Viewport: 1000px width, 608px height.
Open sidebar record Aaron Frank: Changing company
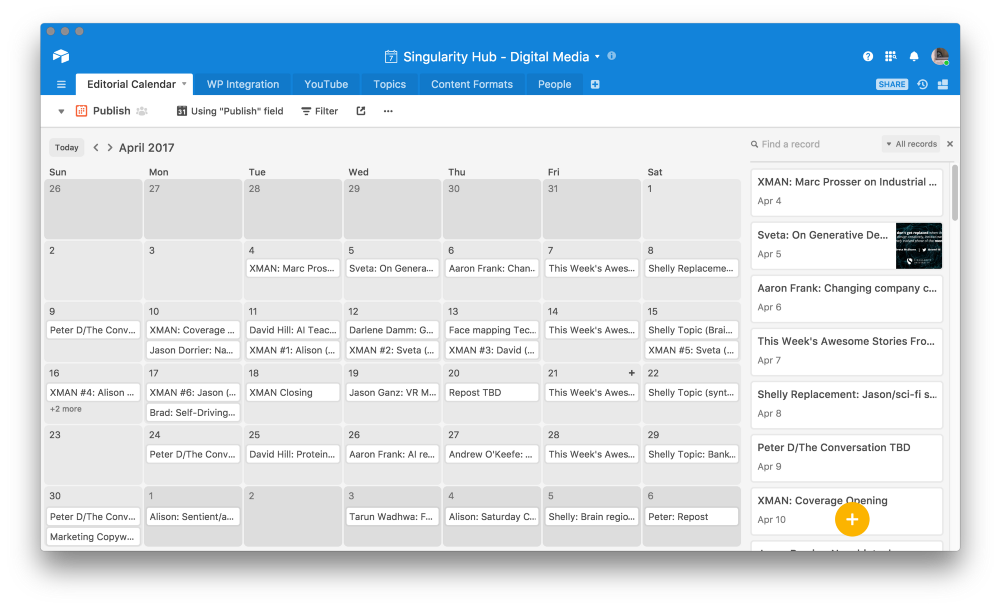point(847,298)
